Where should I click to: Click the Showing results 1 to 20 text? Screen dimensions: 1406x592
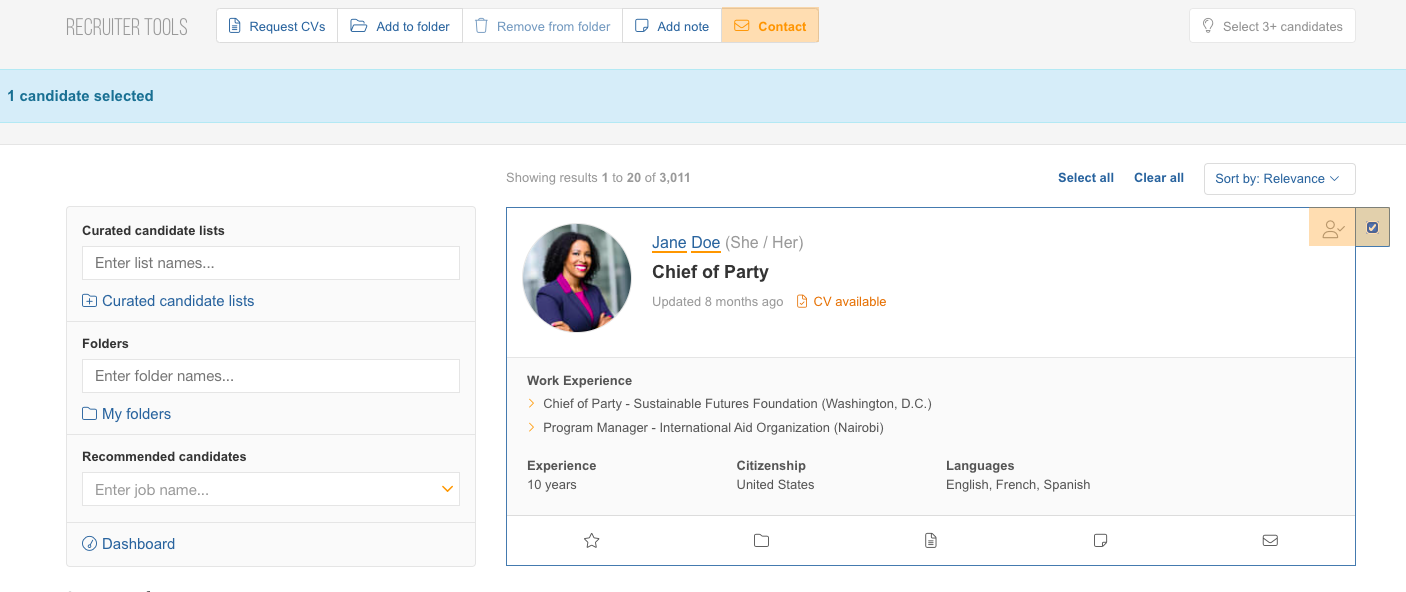pos(598,178)
